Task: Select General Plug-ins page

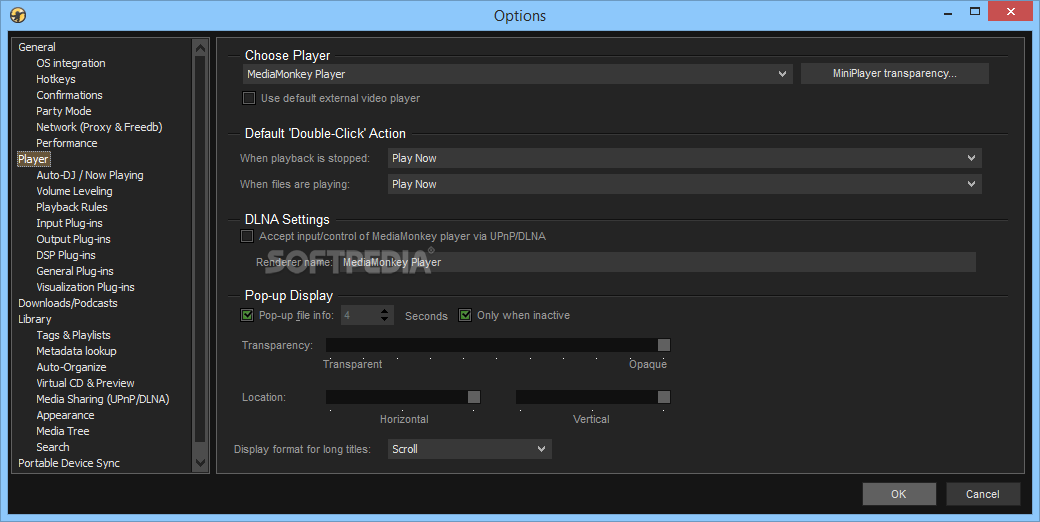Action: pos(75,271)
